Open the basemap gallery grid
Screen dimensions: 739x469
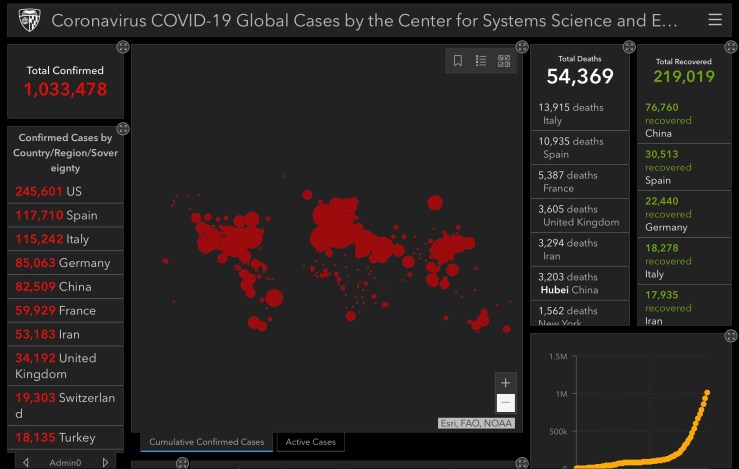click(504, 61)
